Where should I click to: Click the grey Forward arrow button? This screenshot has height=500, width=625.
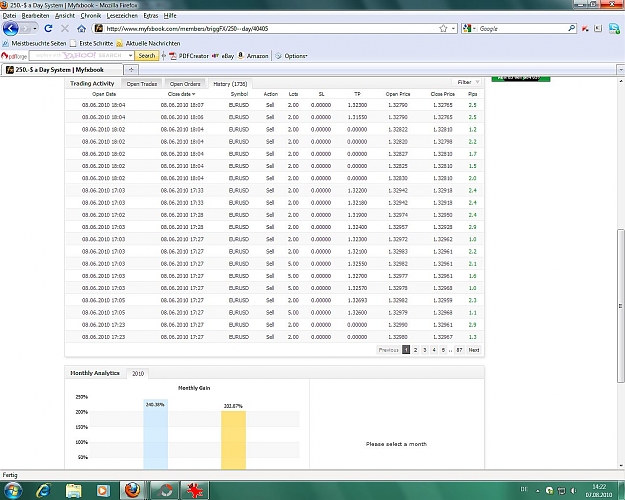point(26,29)
